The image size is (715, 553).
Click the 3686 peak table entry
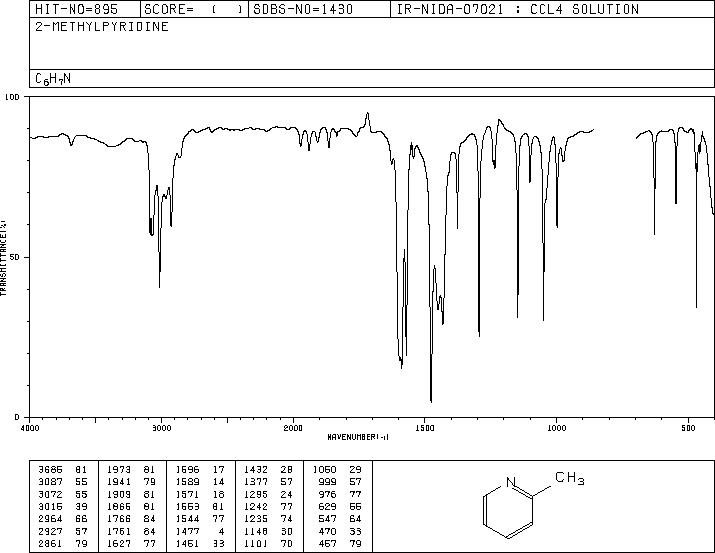tap(62, 470)
